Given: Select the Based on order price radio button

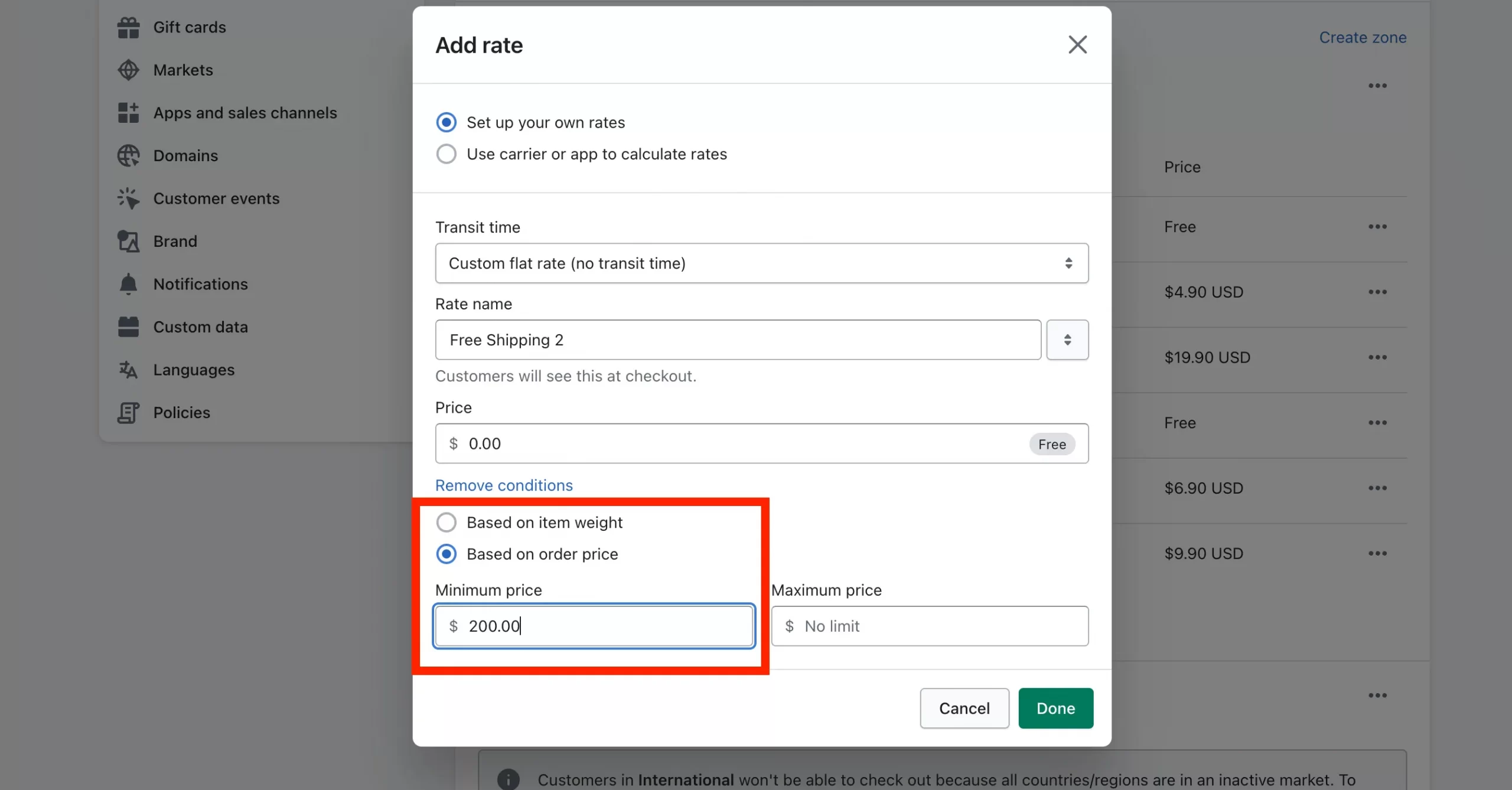Looking at the screenshot, I should [446, 554].
